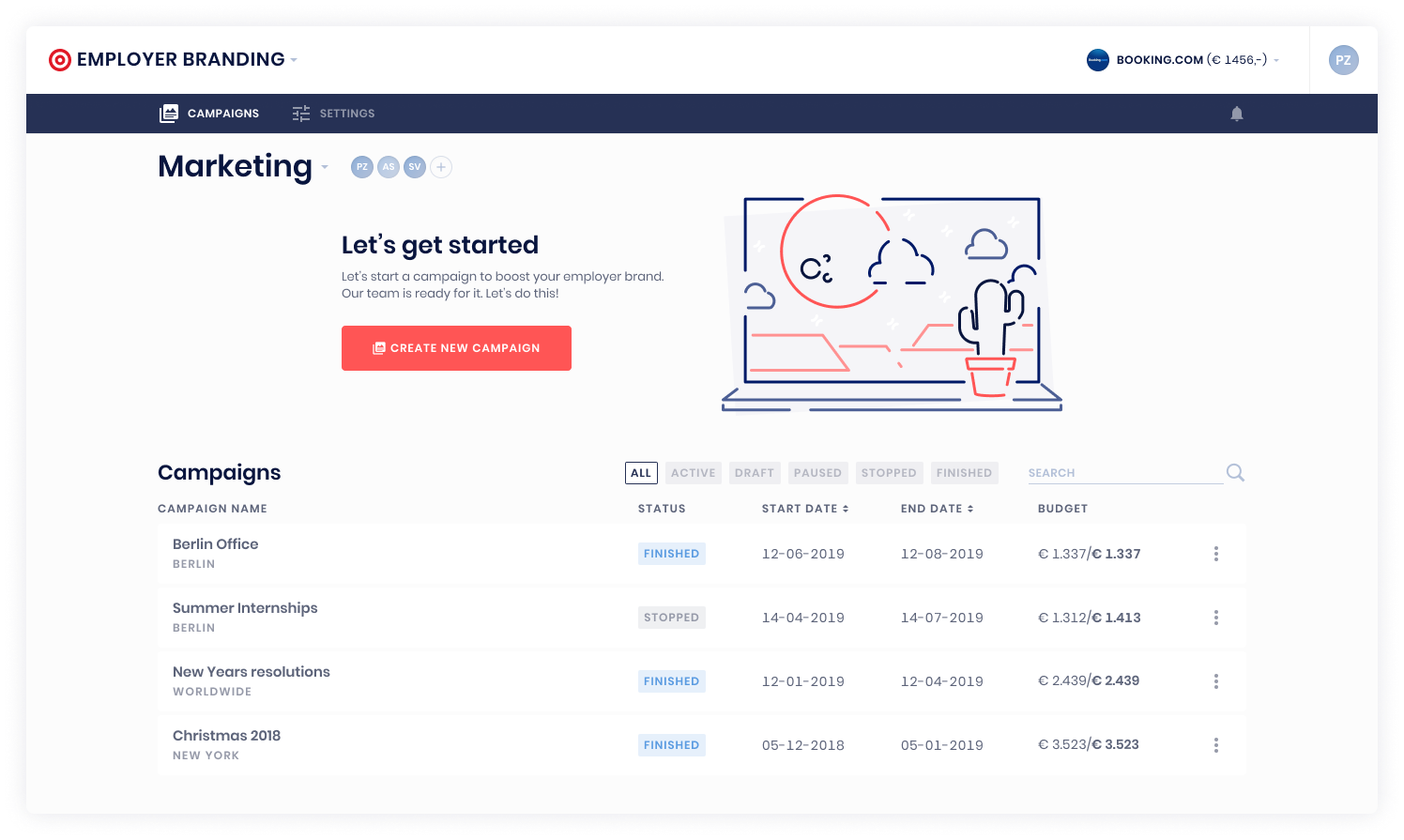
Task: Click Berlin Office FINISHED status badge
Action: pos(672,554)
